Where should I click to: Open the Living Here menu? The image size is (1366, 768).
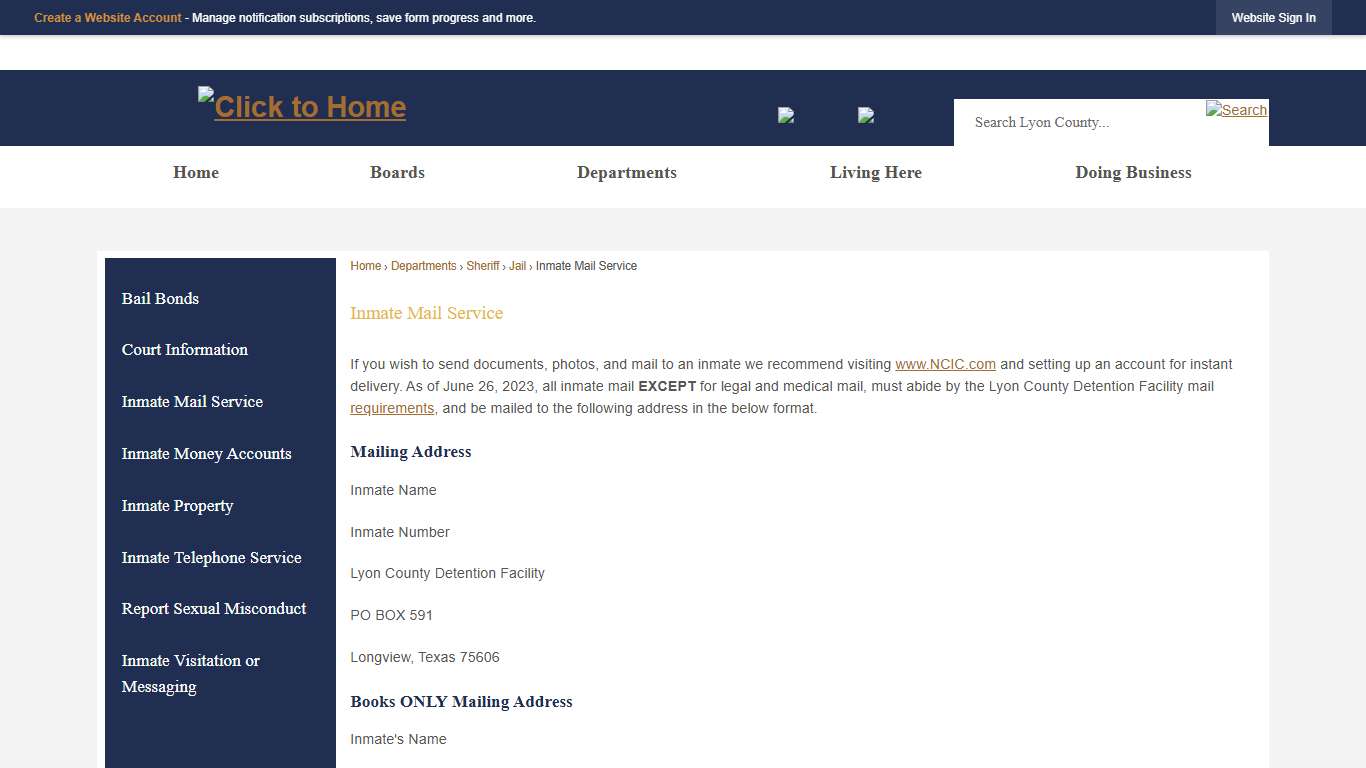(876, 172)
